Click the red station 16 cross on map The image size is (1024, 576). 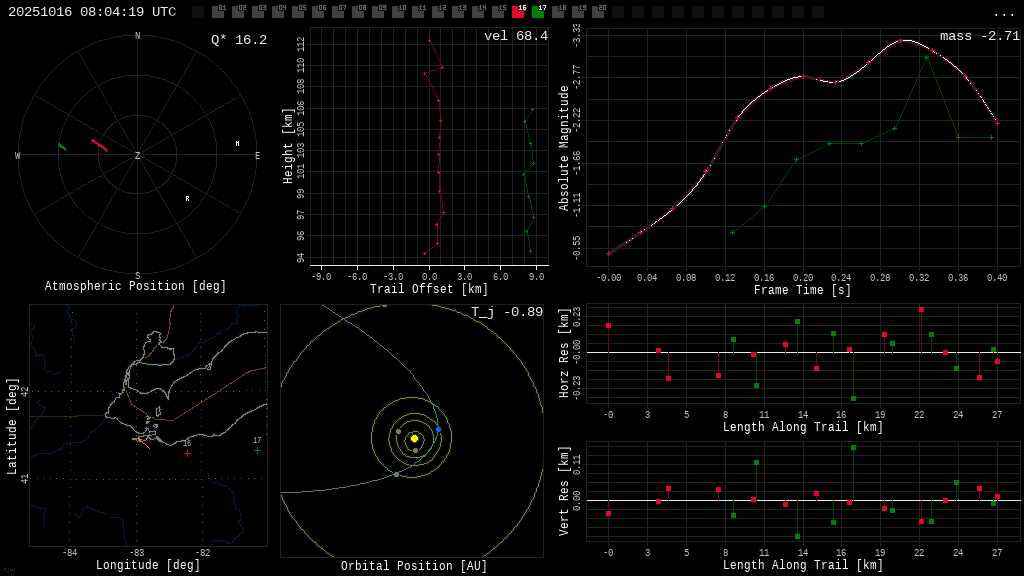(187, 453)
